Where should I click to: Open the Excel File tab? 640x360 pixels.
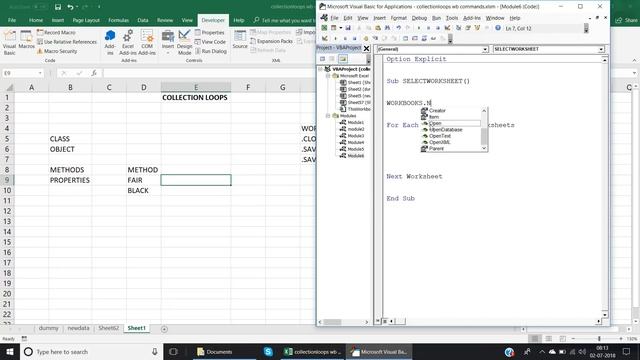click(x=12, y=20)
